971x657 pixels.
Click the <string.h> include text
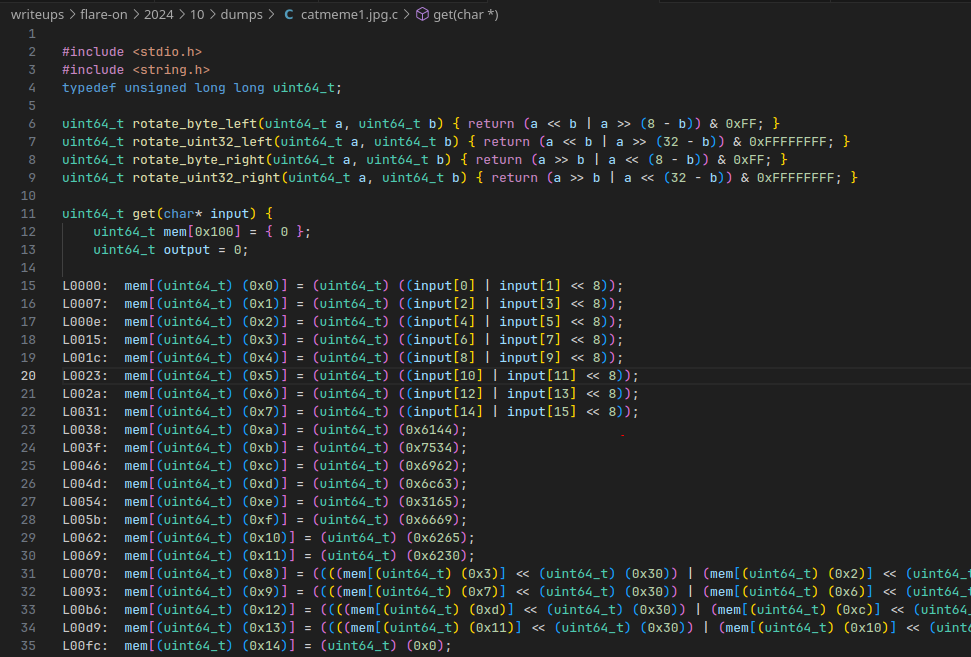171,70
